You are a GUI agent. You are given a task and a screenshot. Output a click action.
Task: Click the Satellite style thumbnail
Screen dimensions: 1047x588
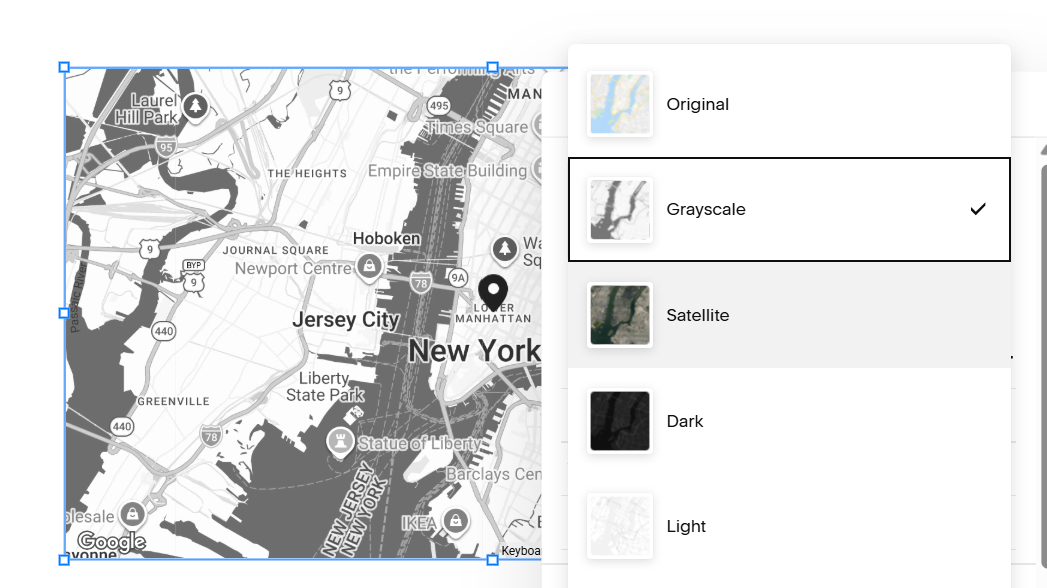pyautogui.click(x=620, y=315)
